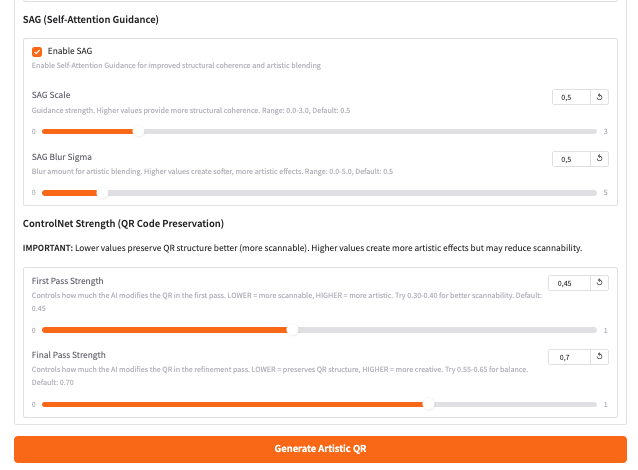Click the Final Pass Strength slider handle
Viewport: 638px width, 470px height.
click(x=429, y=404)
